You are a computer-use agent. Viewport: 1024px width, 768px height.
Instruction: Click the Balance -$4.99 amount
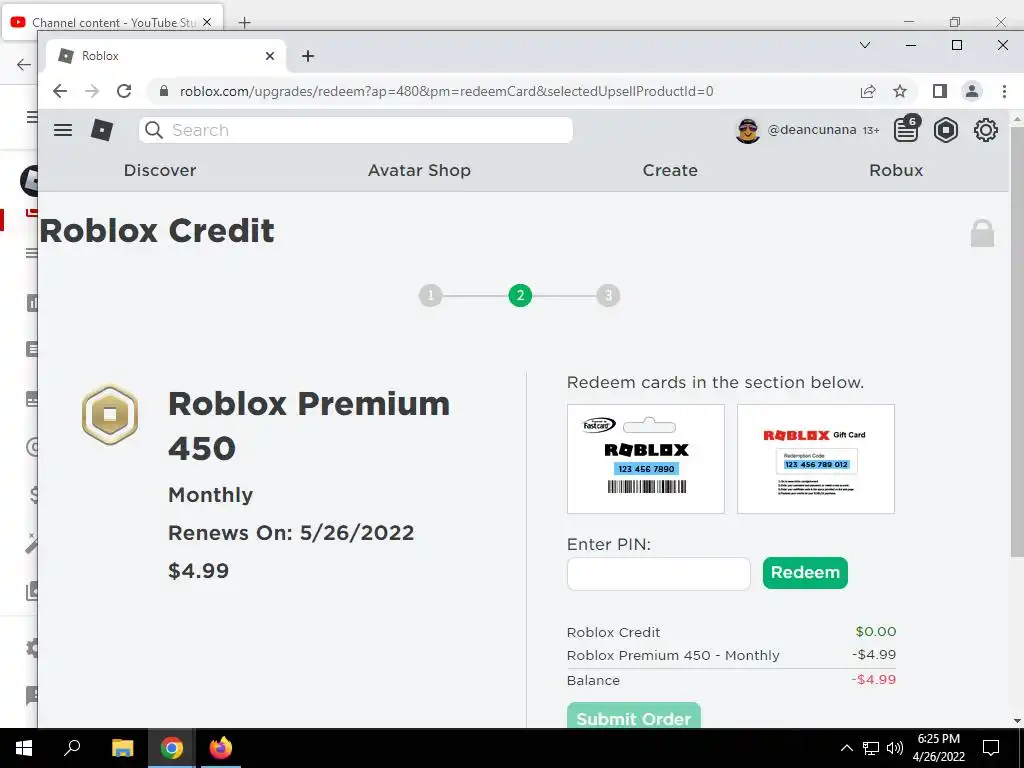pyautogui.click(x=874, y=680)
